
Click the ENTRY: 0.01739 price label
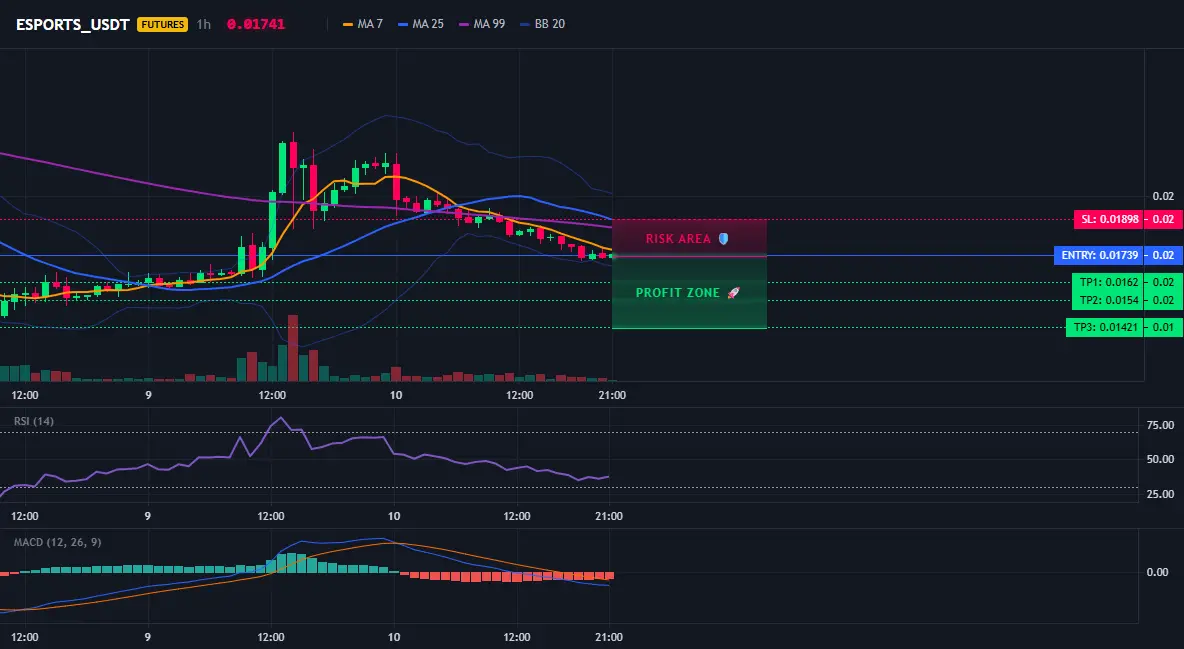tap(1099, 255)
